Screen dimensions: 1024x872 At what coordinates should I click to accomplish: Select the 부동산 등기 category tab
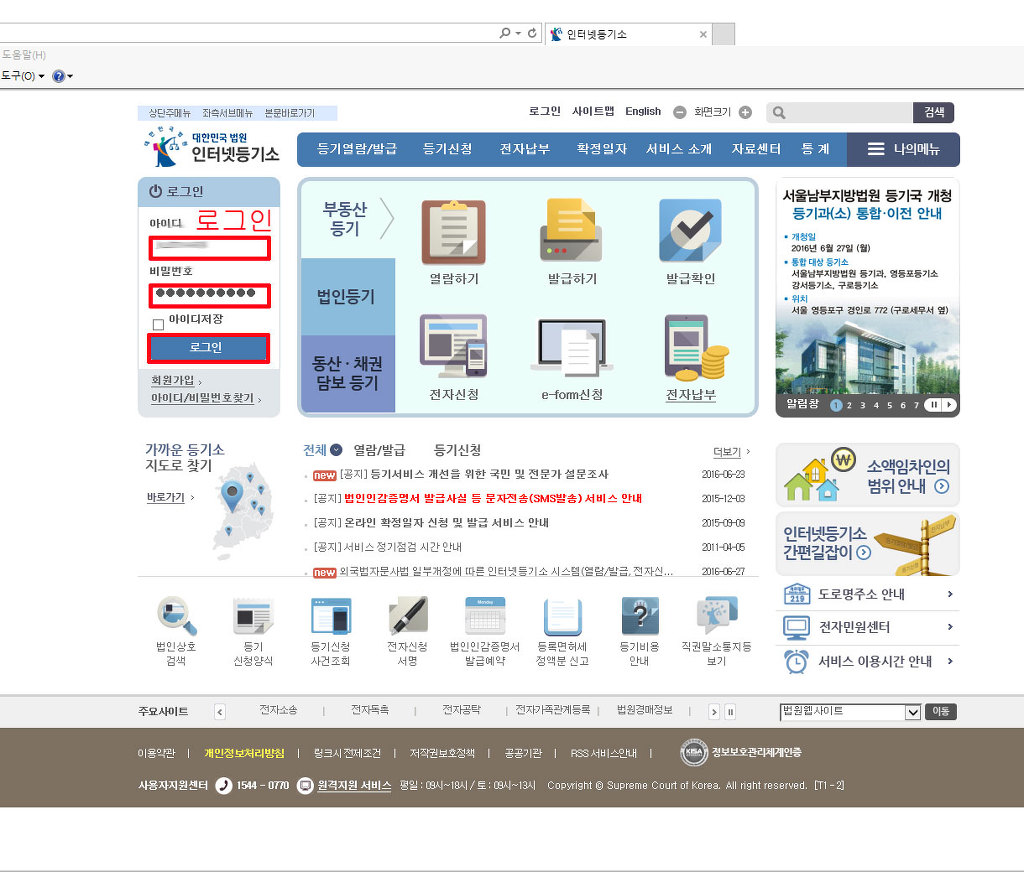(x=347, y=218)
